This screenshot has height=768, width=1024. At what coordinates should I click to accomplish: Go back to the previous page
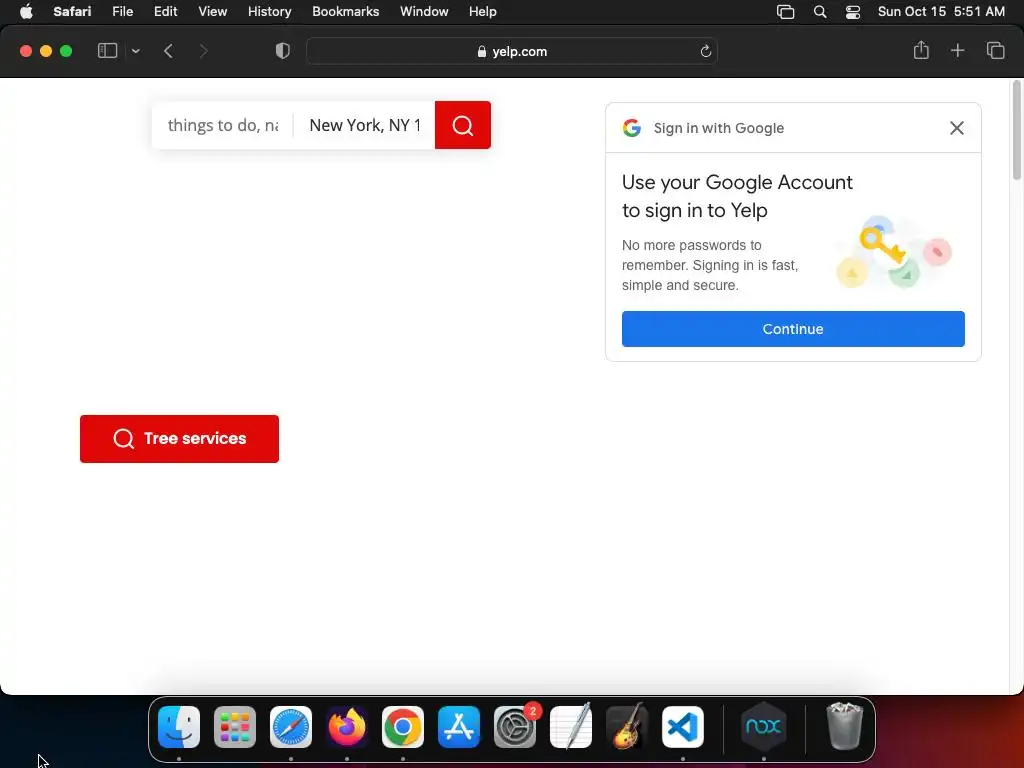pyautogui.click(x=168, y=51)
